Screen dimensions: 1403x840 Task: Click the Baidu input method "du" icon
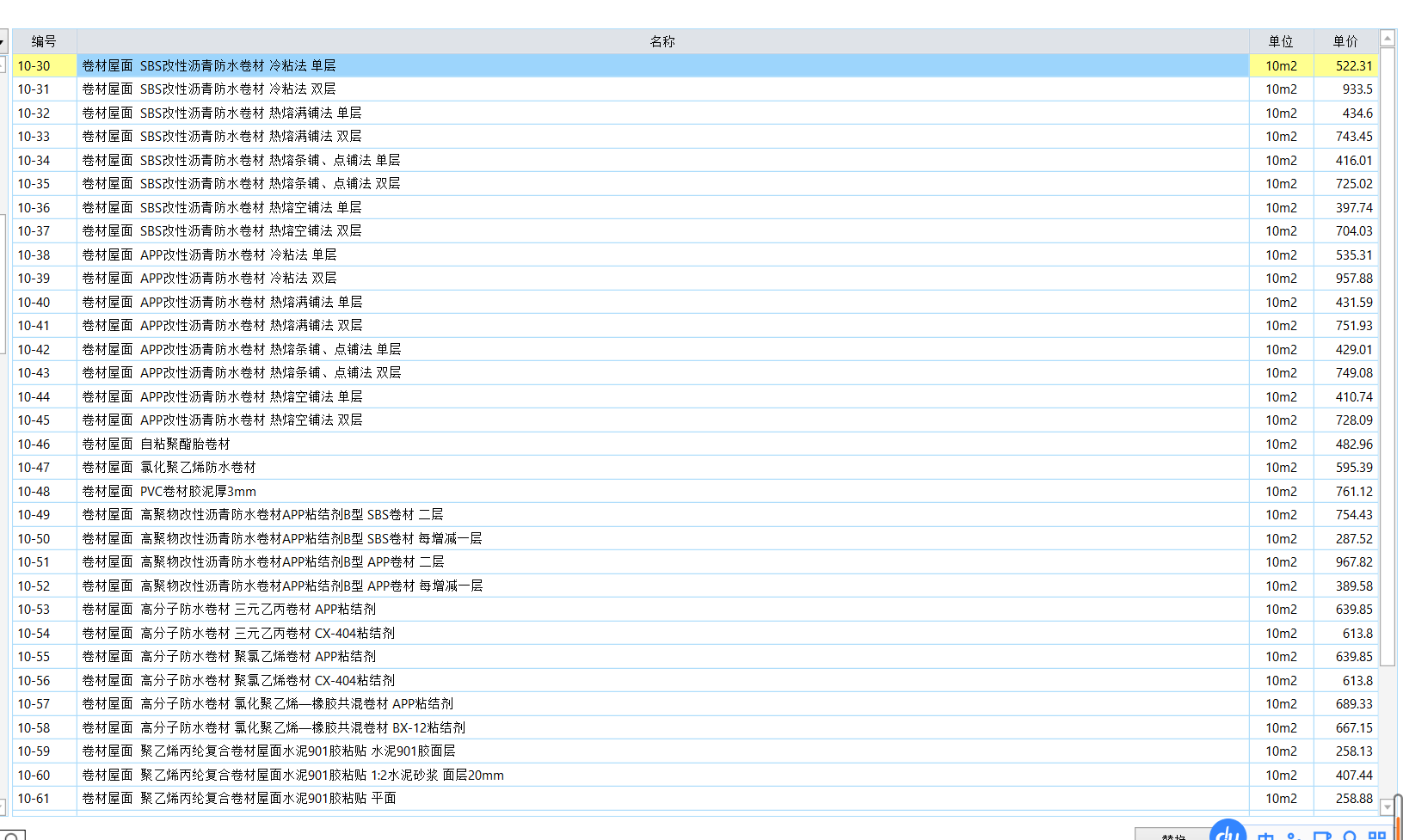pos(1228,831)
